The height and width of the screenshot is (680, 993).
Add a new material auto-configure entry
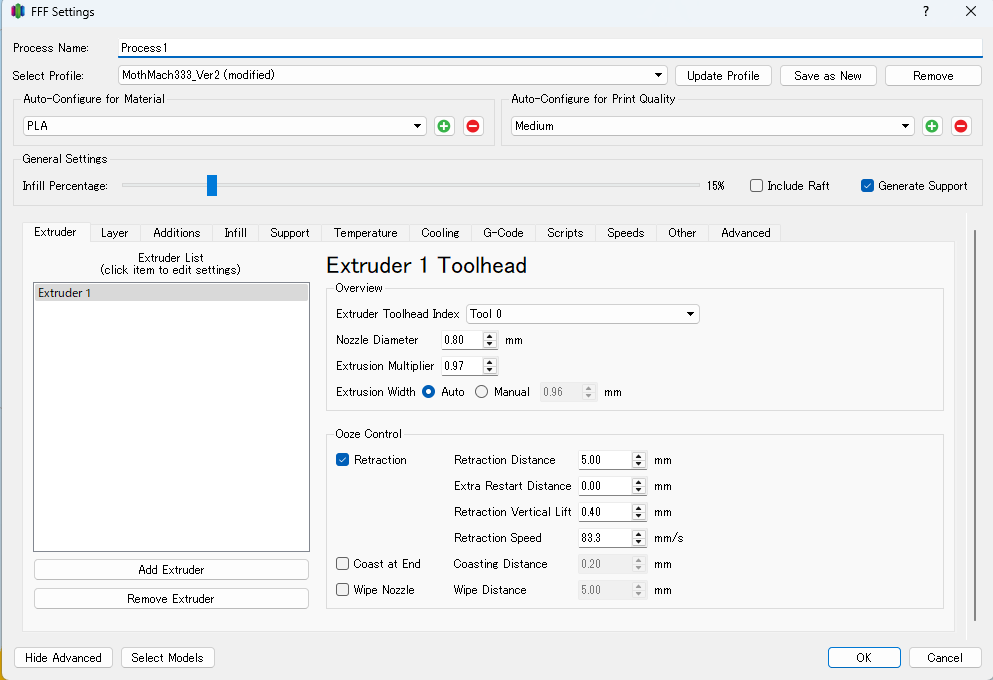[x=444, y=126]
